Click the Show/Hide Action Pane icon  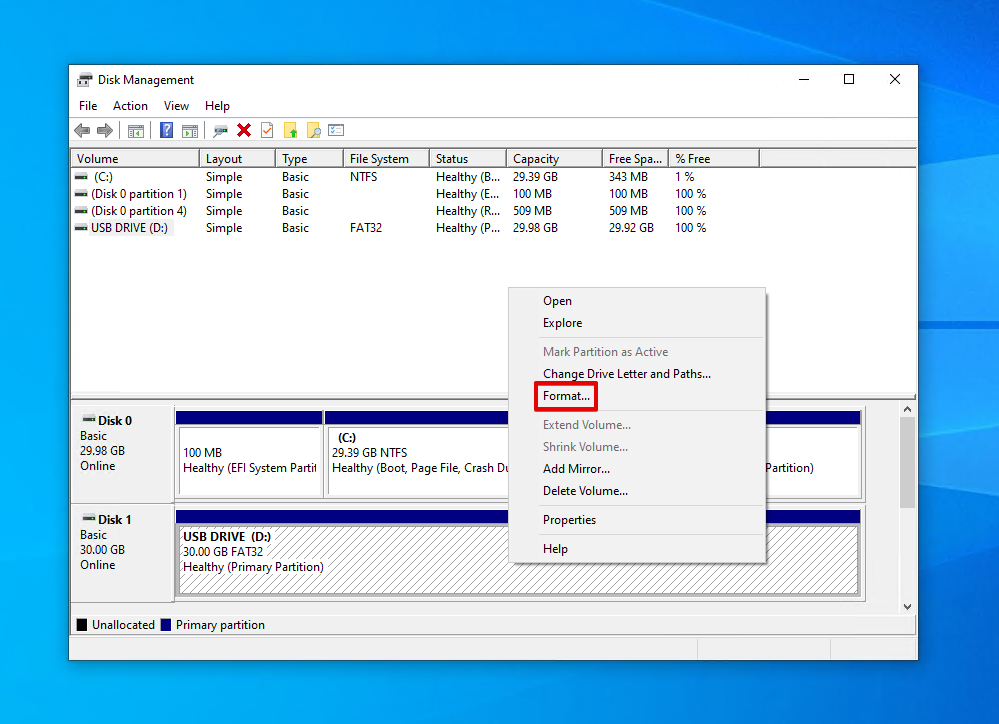[189, 131]
